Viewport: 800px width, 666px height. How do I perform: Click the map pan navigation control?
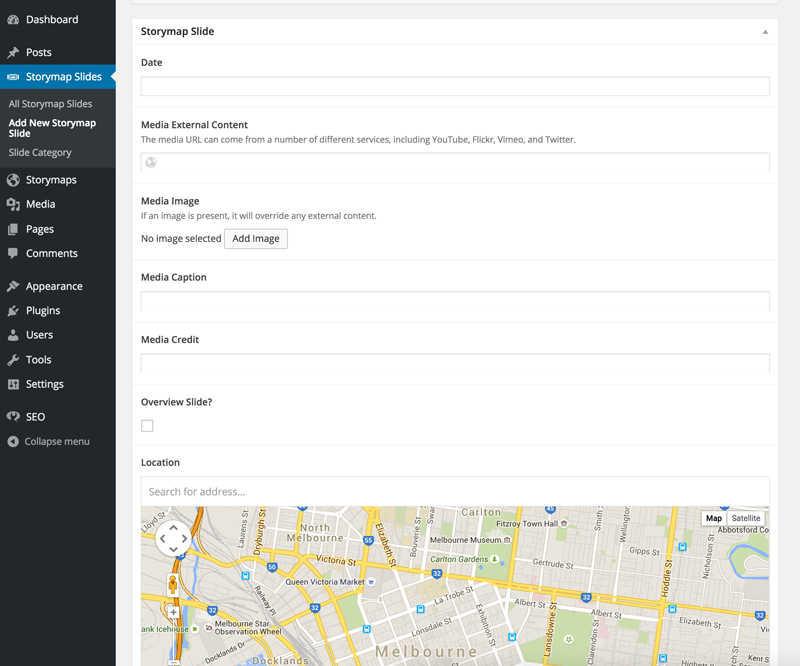pos(173,538)
